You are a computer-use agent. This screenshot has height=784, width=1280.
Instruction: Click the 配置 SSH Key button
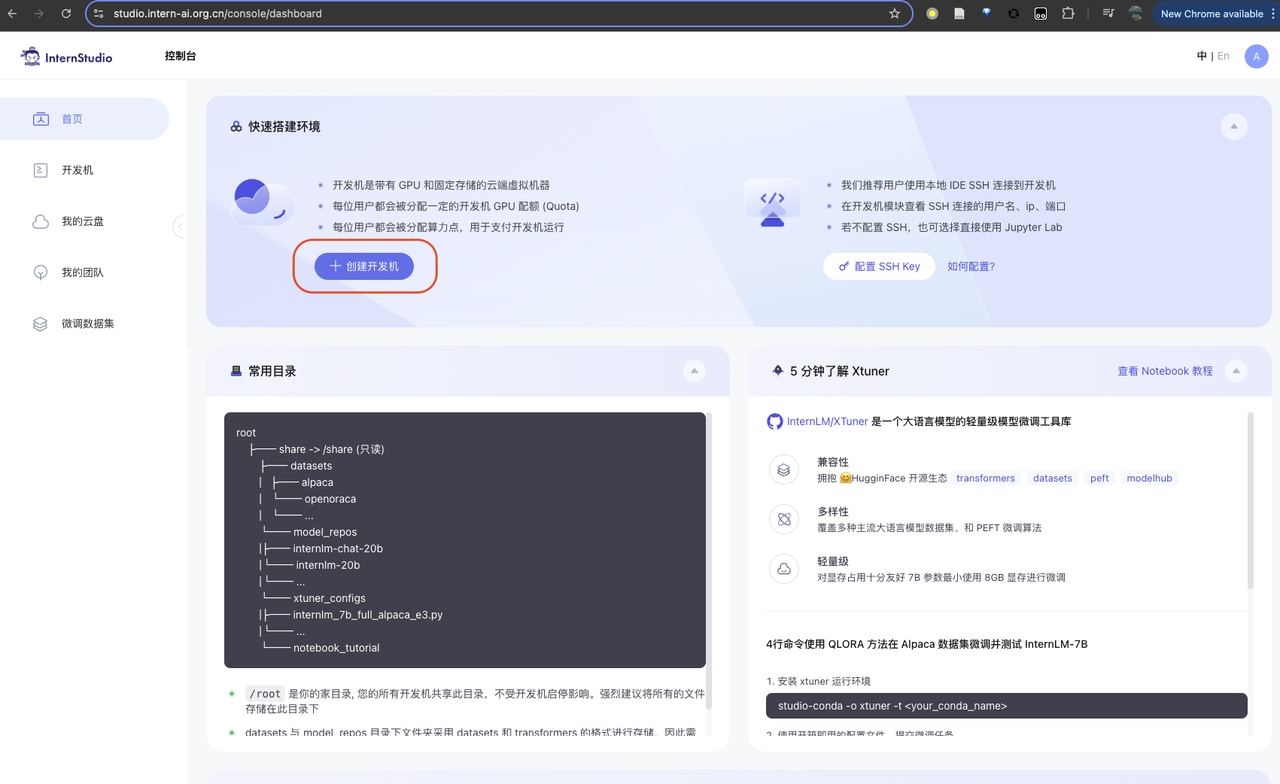point(879,266)
